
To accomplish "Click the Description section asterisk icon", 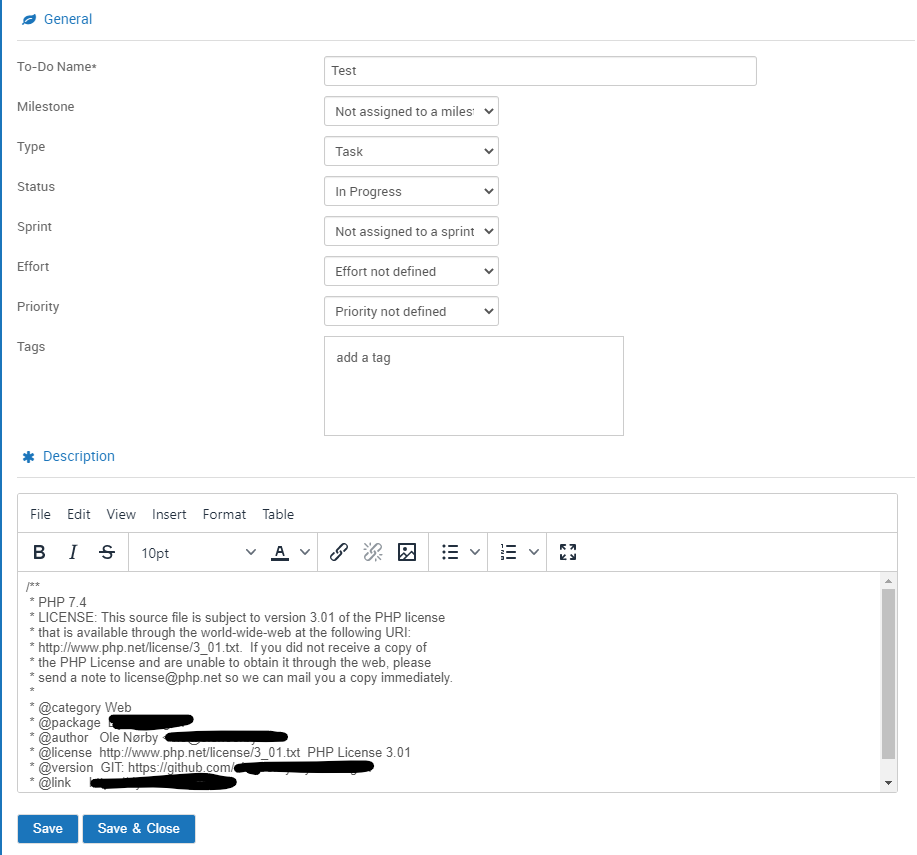I will (28, 456).
